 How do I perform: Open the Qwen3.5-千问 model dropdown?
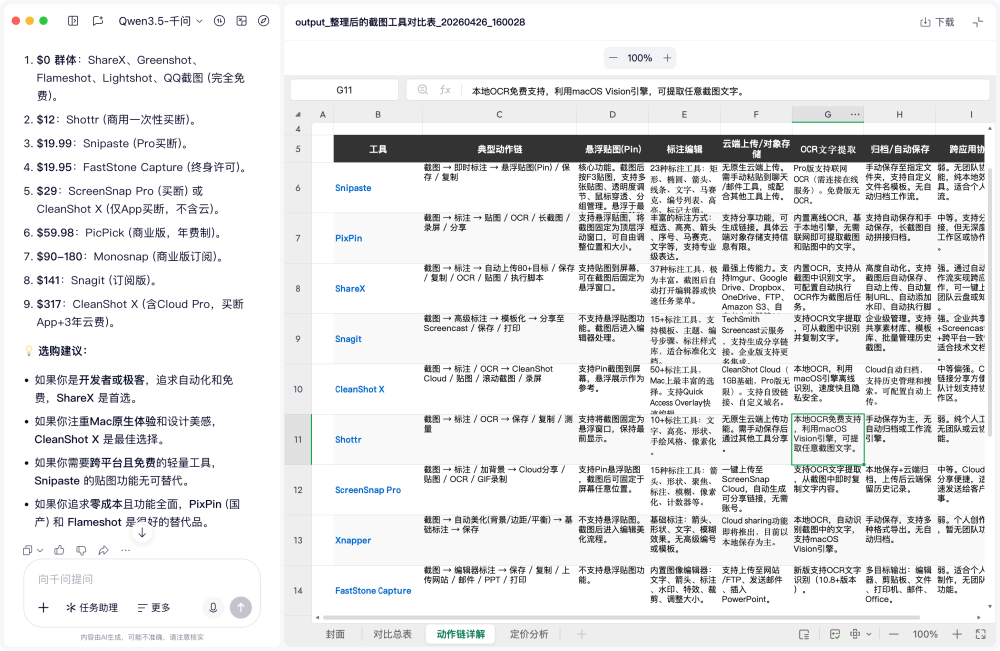pos(161,21)
